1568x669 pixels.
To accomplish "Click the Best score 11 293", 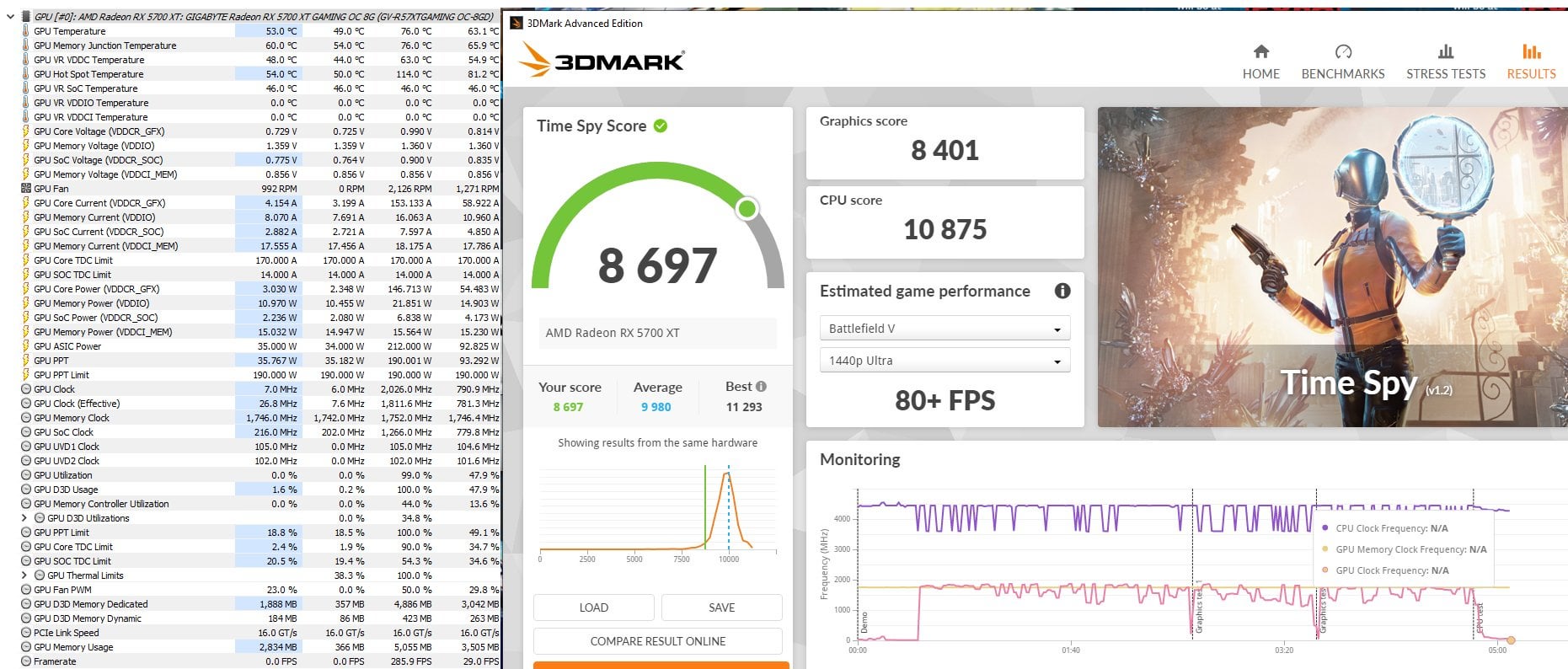I will pos(744,407).
